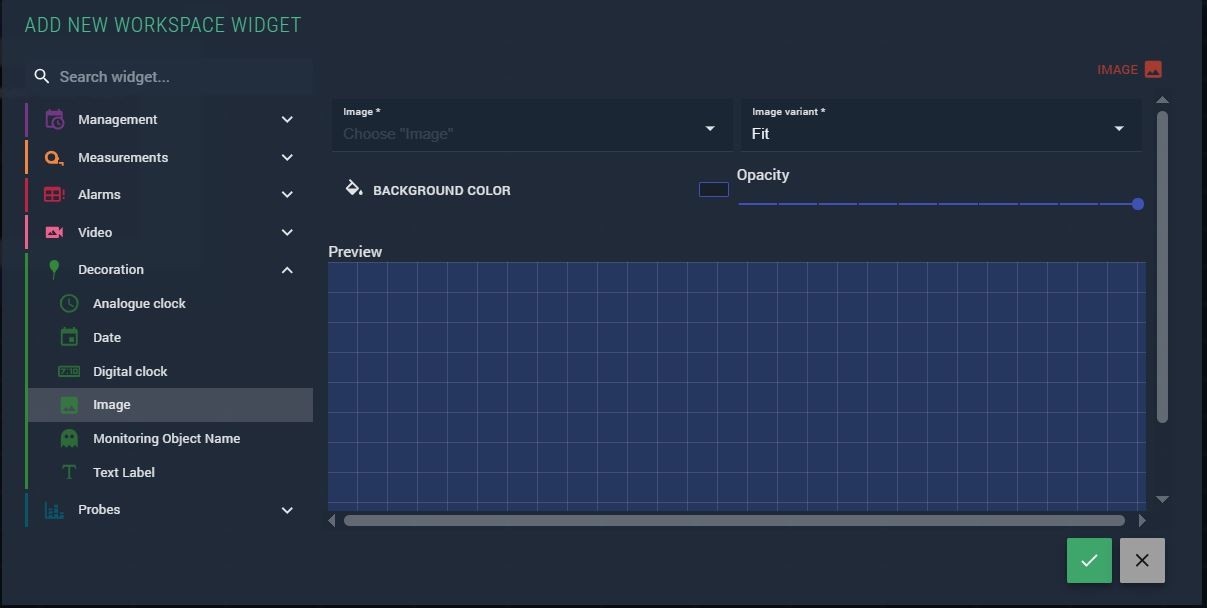The width and height of the screenshot is (1207, 608).
Task: Click the Search widget input field
Action: point(180,77)
